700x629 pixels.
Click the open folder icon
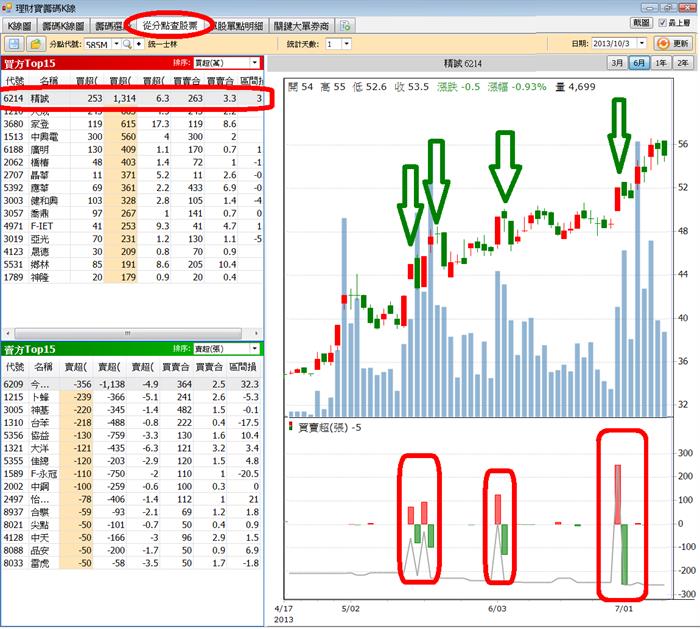[36, 44]
